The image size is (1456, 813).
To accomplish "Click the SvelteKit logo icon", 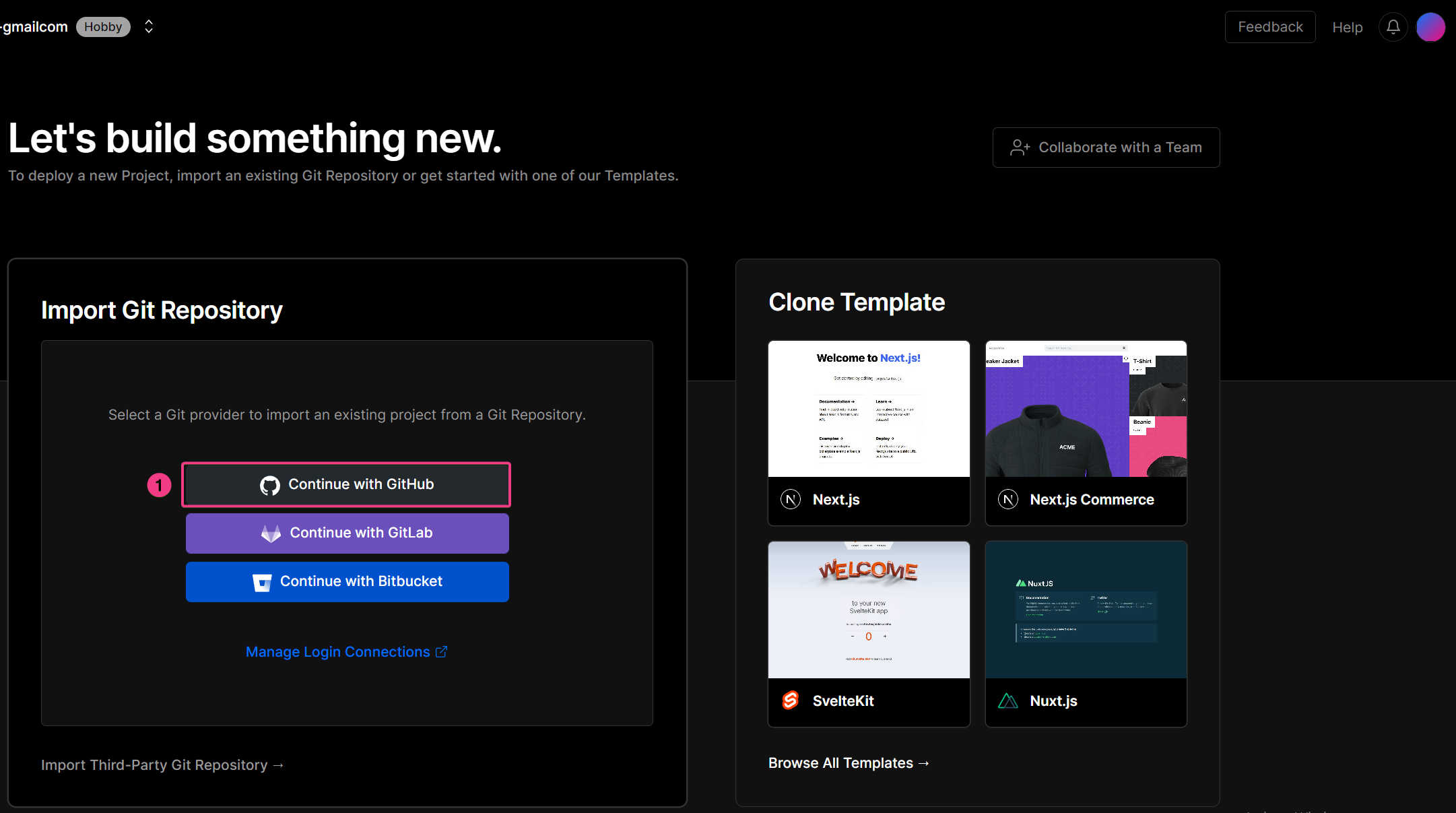I will (791, 701).
